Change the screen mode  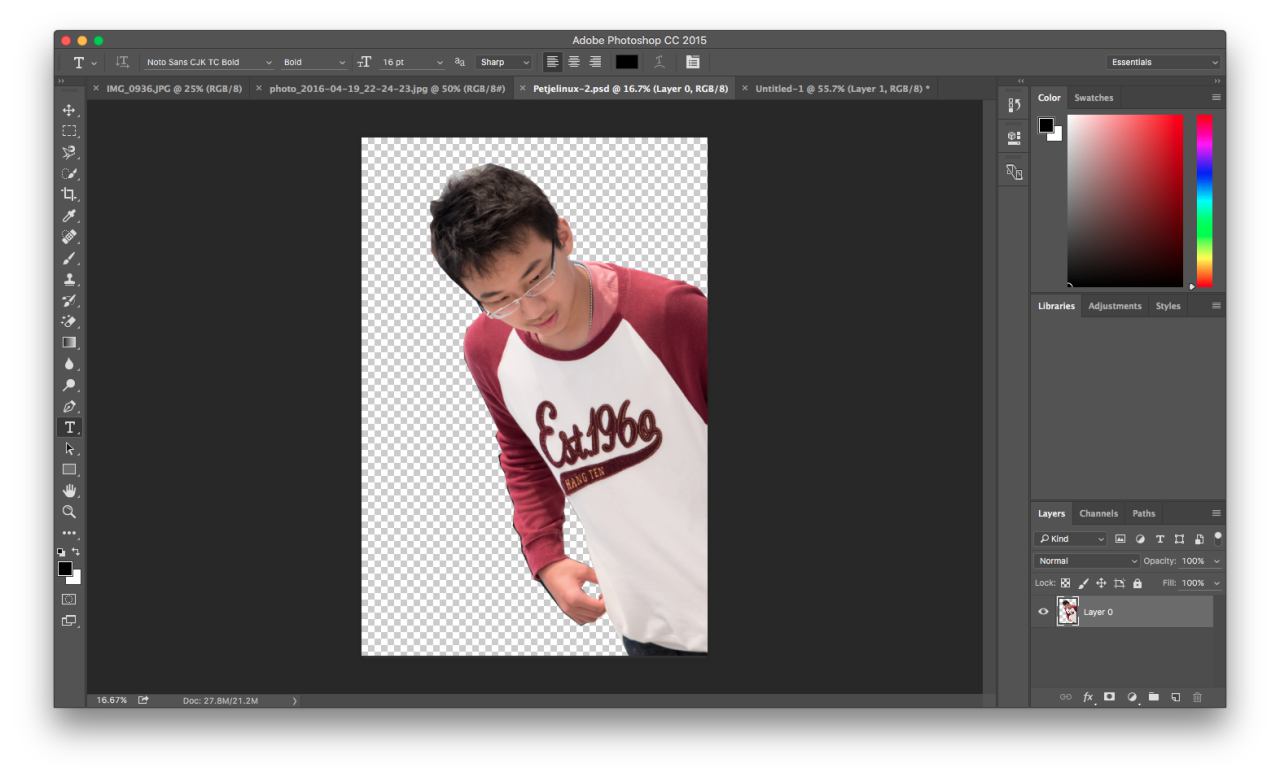tap(69, 620)
